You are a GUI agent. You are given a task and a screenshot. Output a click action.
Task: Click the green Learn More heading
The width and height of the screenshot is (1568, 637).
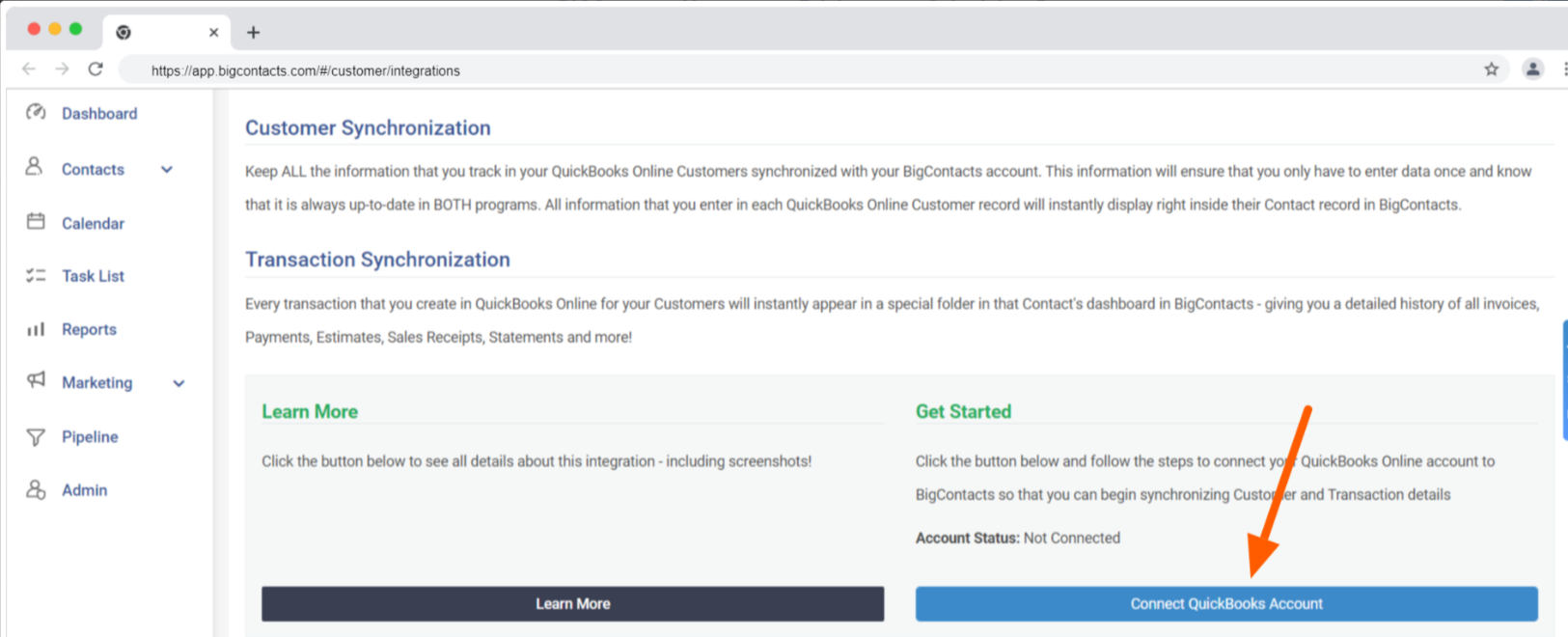pos(310,411)
